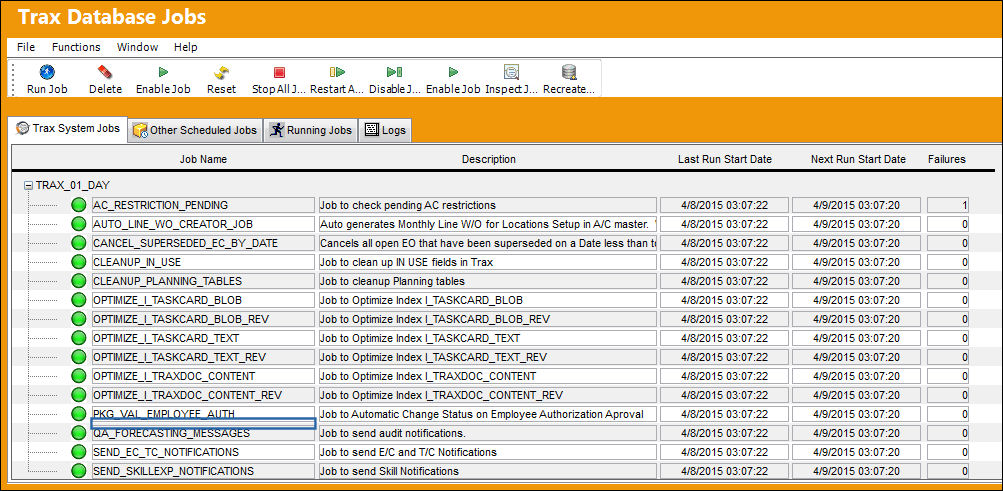Select the SEND_EC_TC_NOTIFICATIONS job name
This screenshot has height=491, width=1003.
point(203,452)
